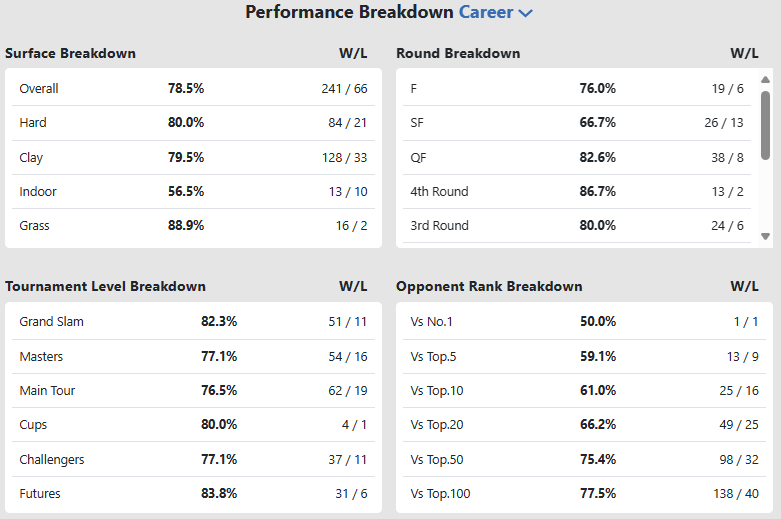Click the Round Breakdown scroll up arrow
The height and width of the screenshot is (519, 781).
pos(765,80)
